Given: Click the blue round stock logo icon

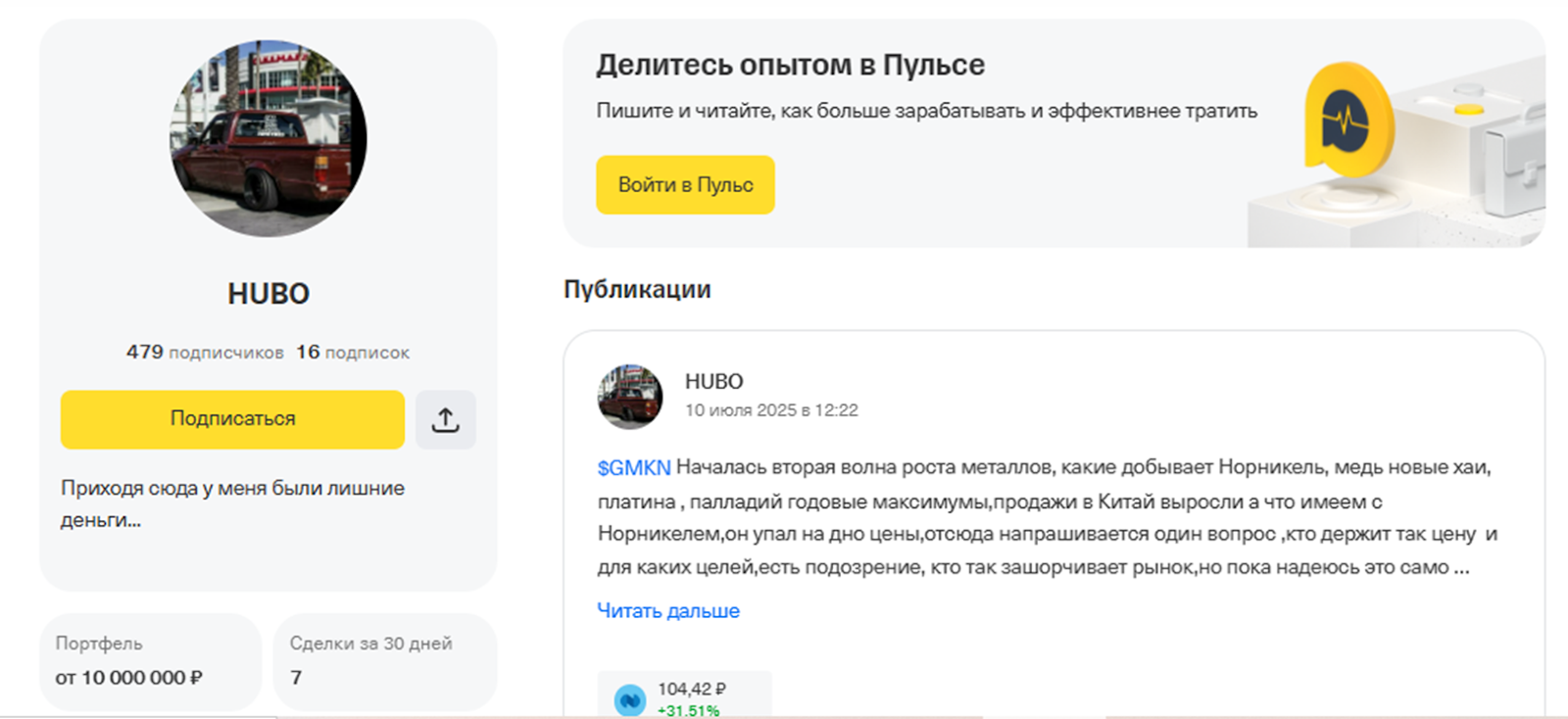Looking at the screenshot, I should tap(629, 699).
